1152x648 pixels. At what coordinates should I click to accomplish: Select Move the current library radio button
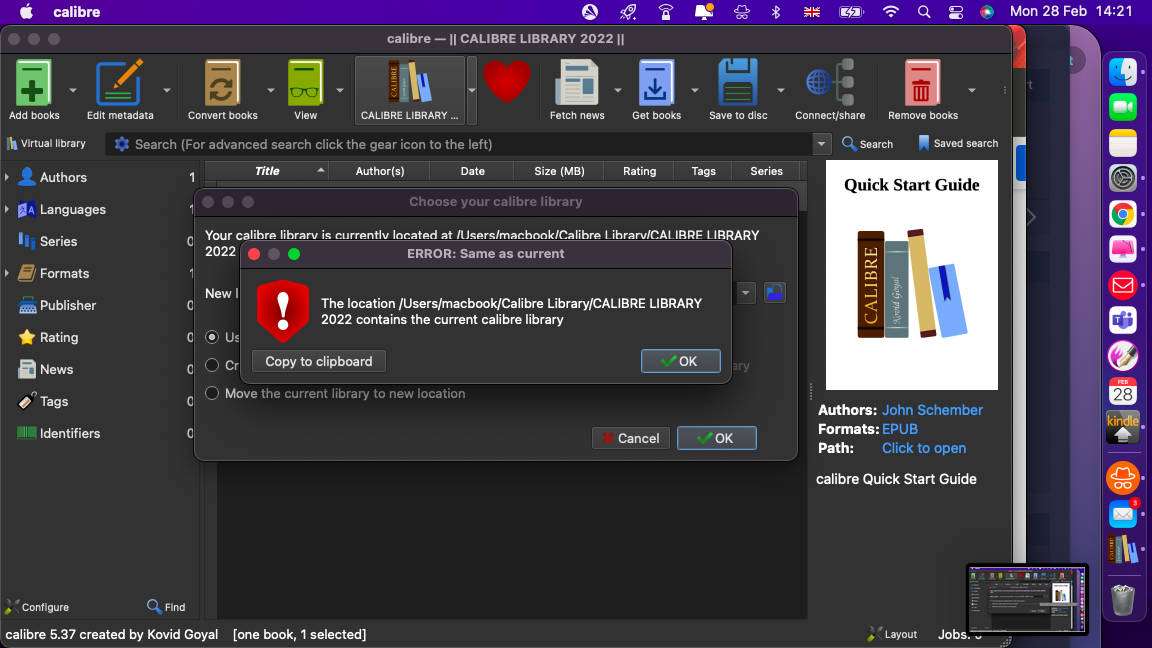pyautogui.click(x=212, y=394)
